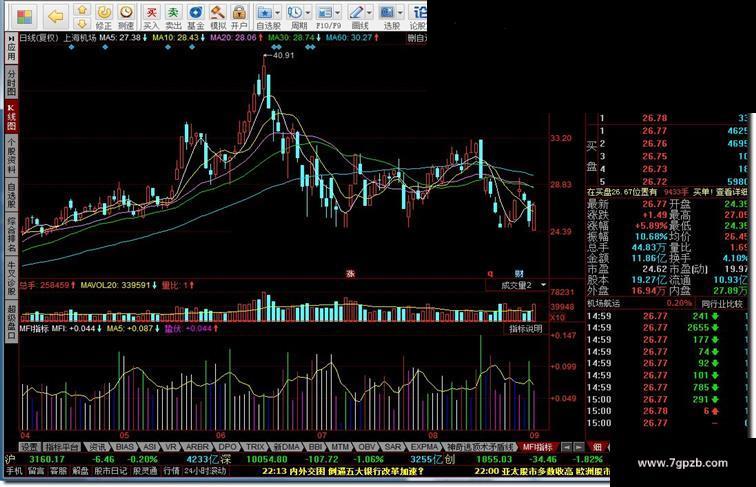The height and width of the screenshot is (487, 756).
Task: Open the 测速 speed test icon
Action: click(126, 13)
